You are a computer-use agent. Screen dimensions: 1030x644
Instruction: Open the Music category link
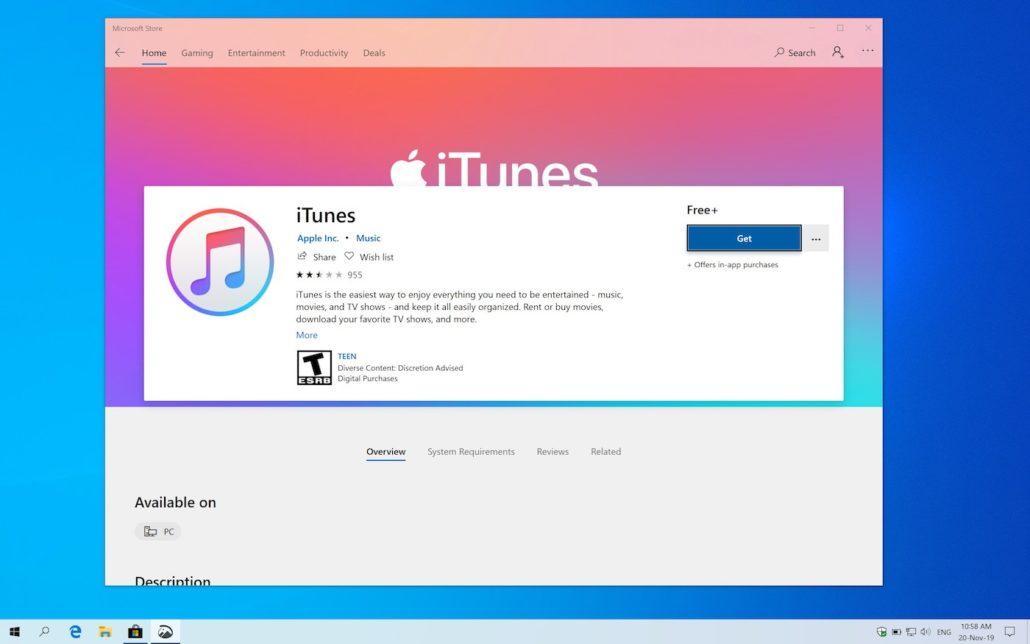[x=368, y=238]
